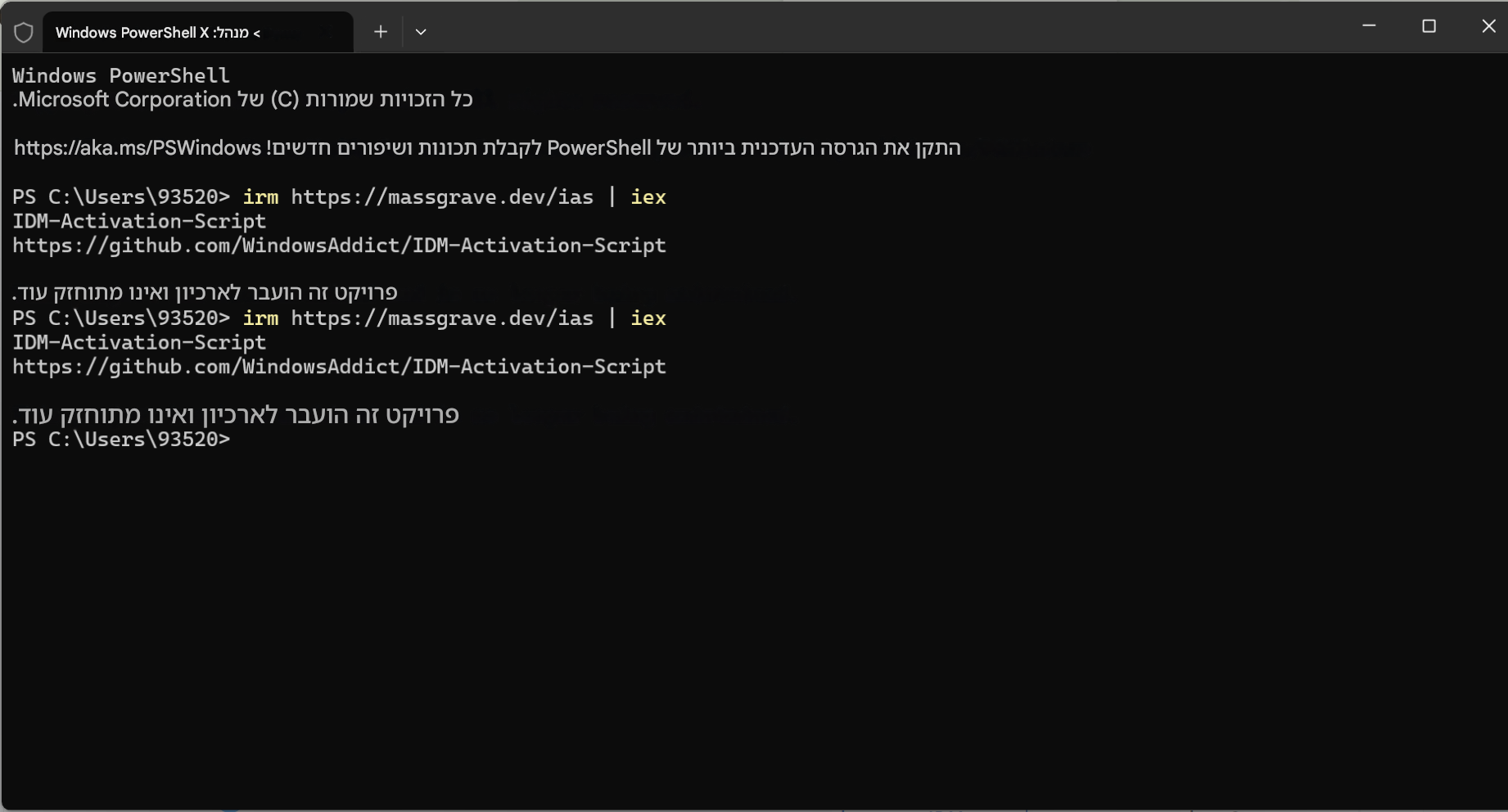The width and height of the screenshot is (1508, 812).
Task: Expand the new tab profile dropdown chevron
Action: point(421,32)
